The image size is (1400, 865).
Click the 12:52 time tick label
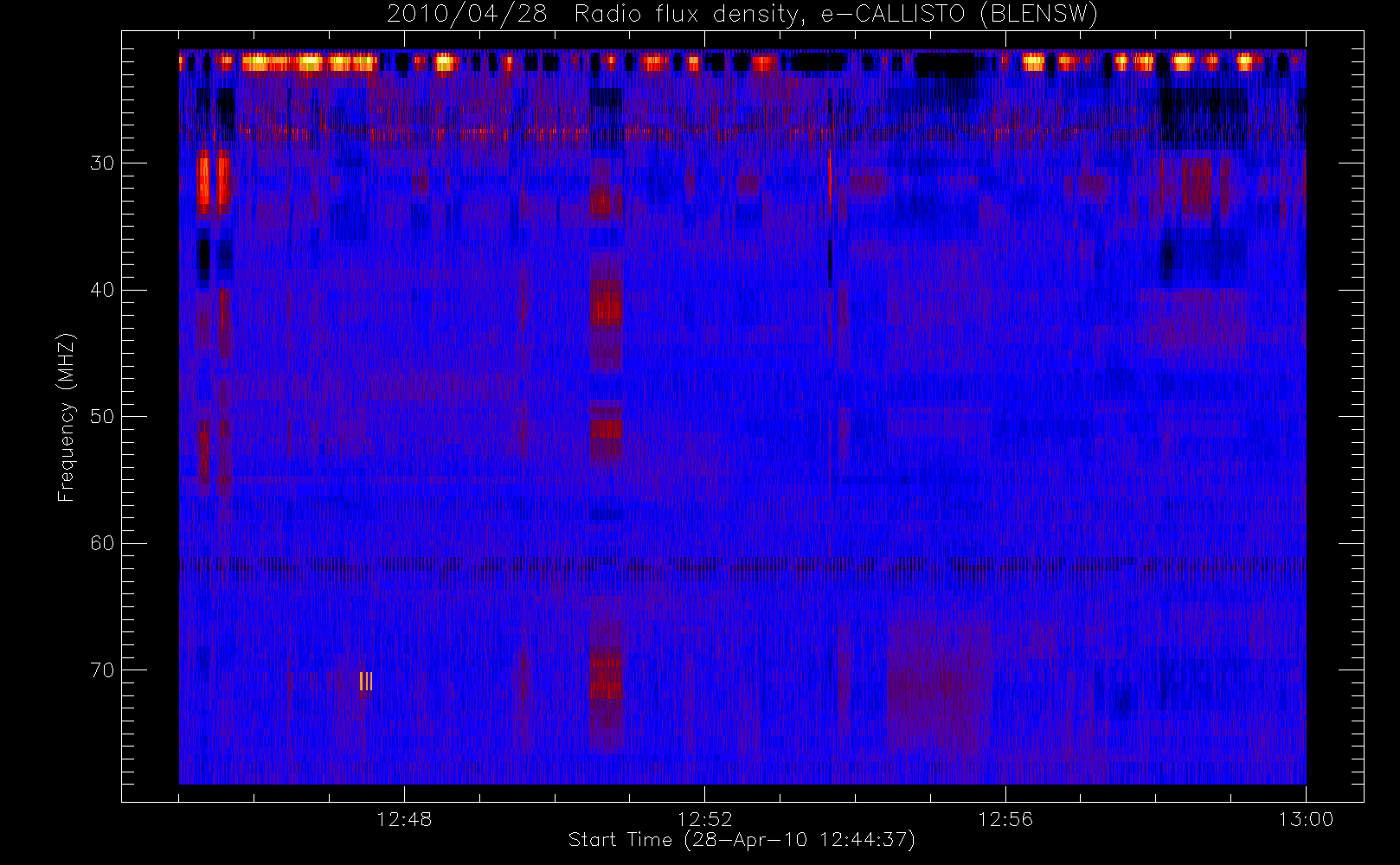click(704, 819)
